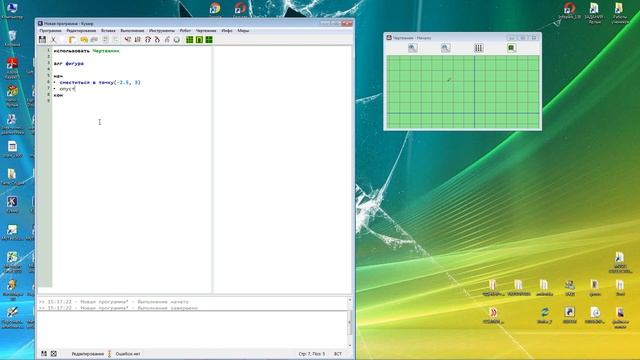
Task: Click the 'нач' keyword line in editor
Action: click(58, 76)
